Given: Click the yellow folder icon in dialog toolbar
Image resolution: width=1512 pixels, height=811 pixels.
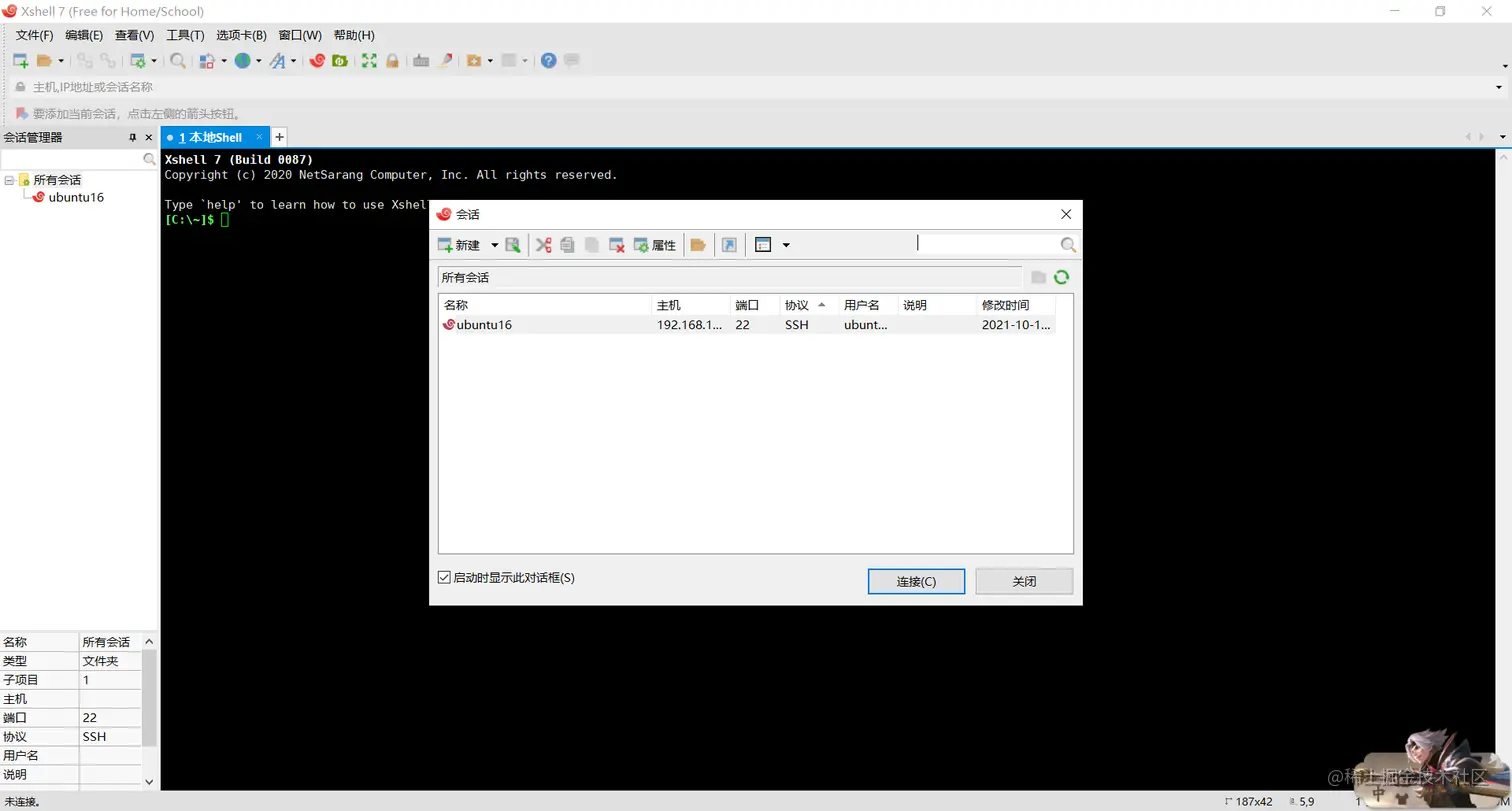Looking at the screenshot, I should (698, 245).
